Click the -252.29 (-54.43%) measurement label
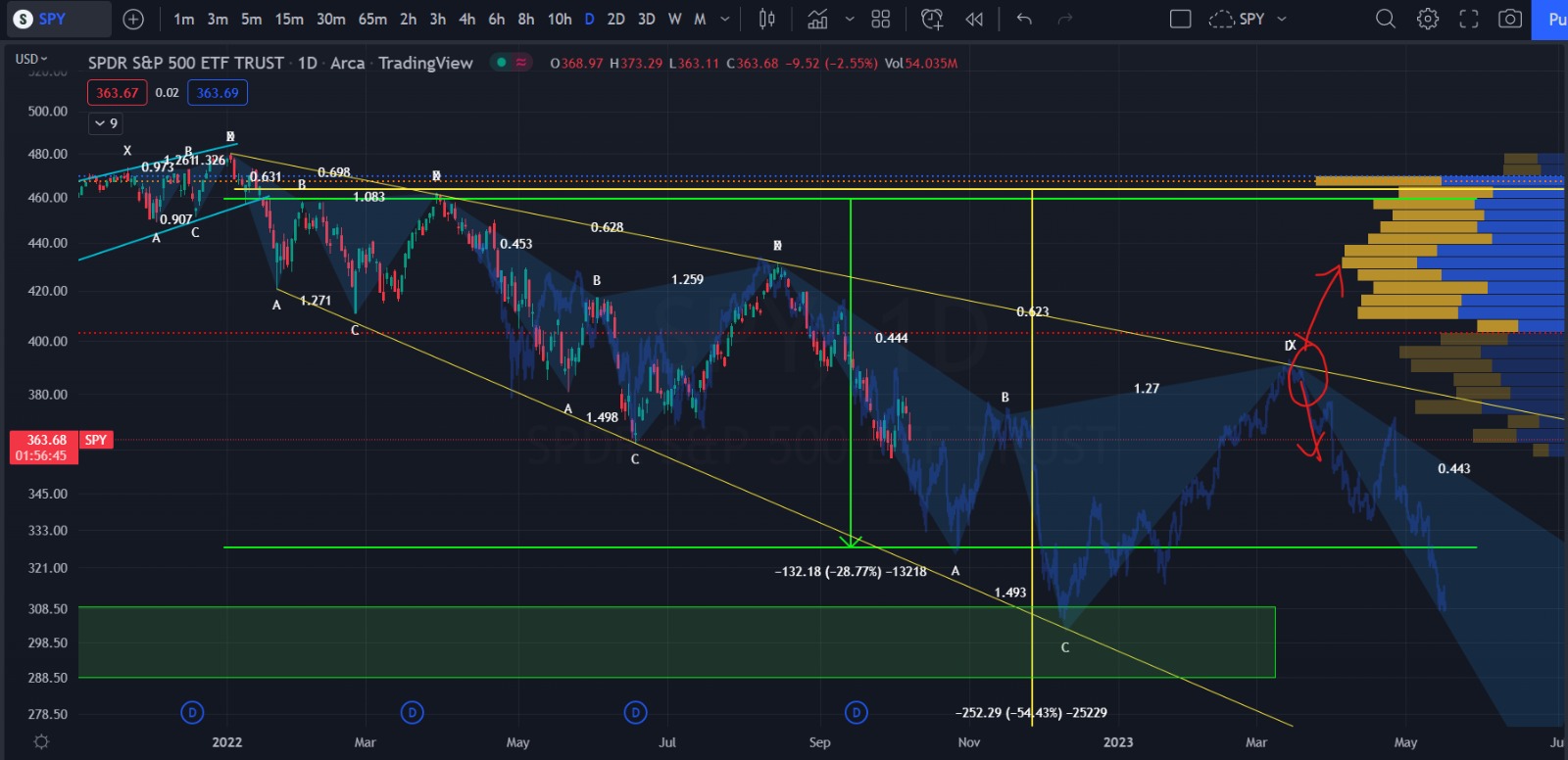 click(x=1031, y=712)
